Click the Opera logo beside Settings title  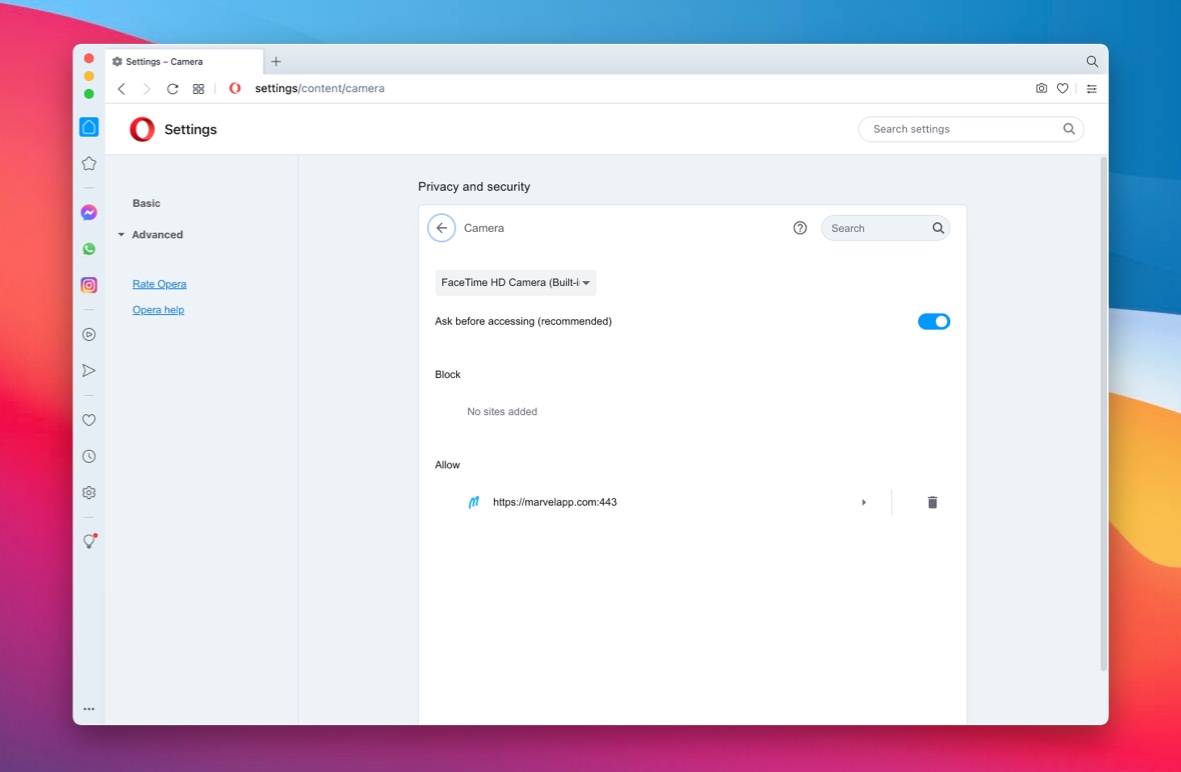142,130
